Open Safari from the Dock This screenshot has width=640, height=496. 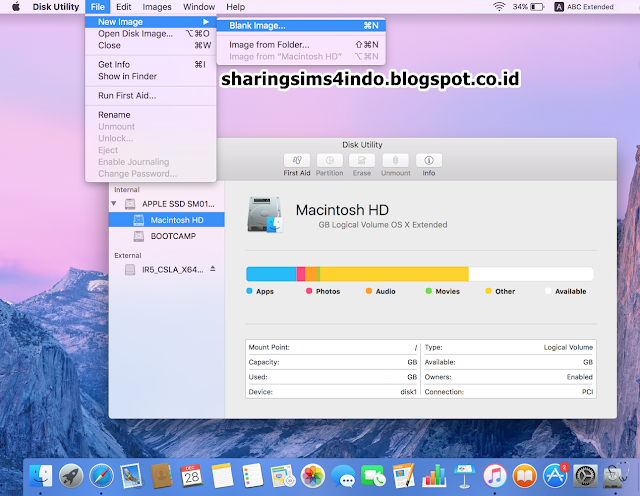[101, 476]
